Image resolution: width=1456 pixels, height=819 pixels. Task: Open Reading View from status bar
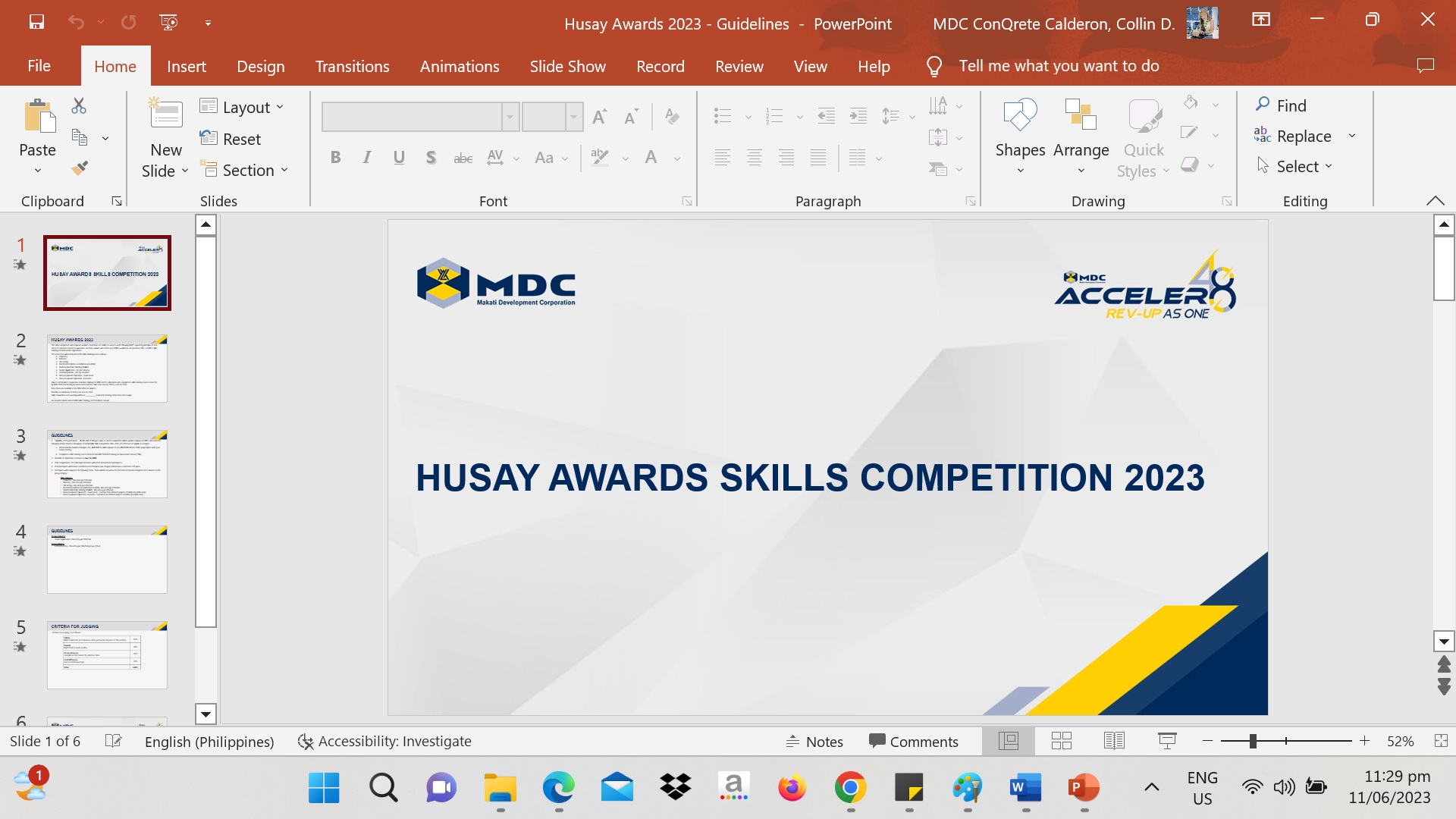coord(1114,741)
